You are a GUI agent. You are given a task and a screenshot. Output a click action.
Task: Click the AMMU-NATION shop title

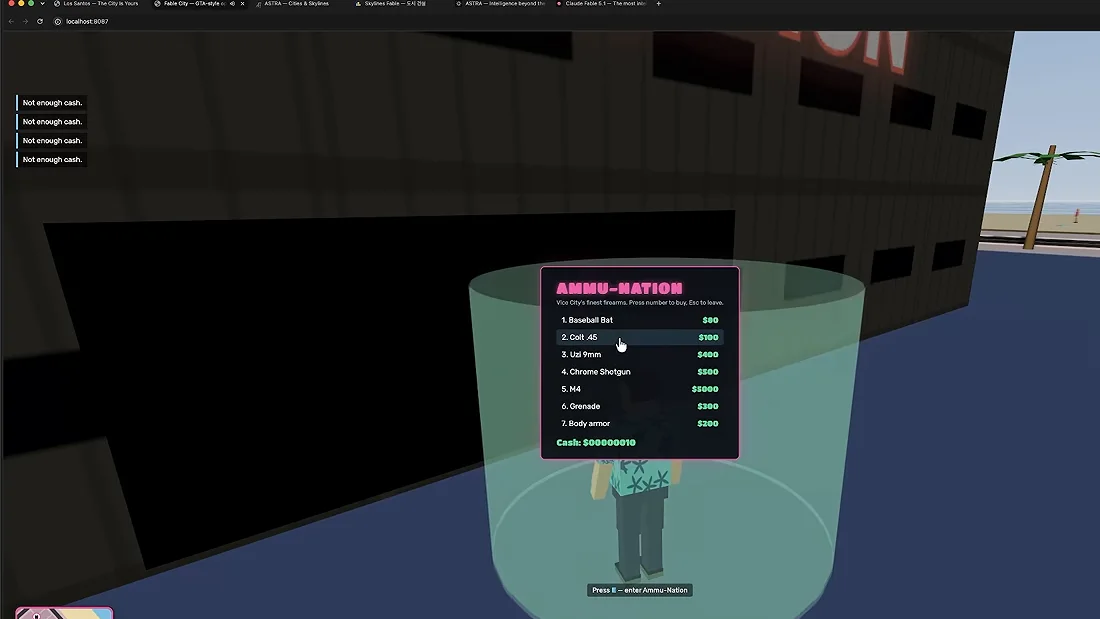619,288
